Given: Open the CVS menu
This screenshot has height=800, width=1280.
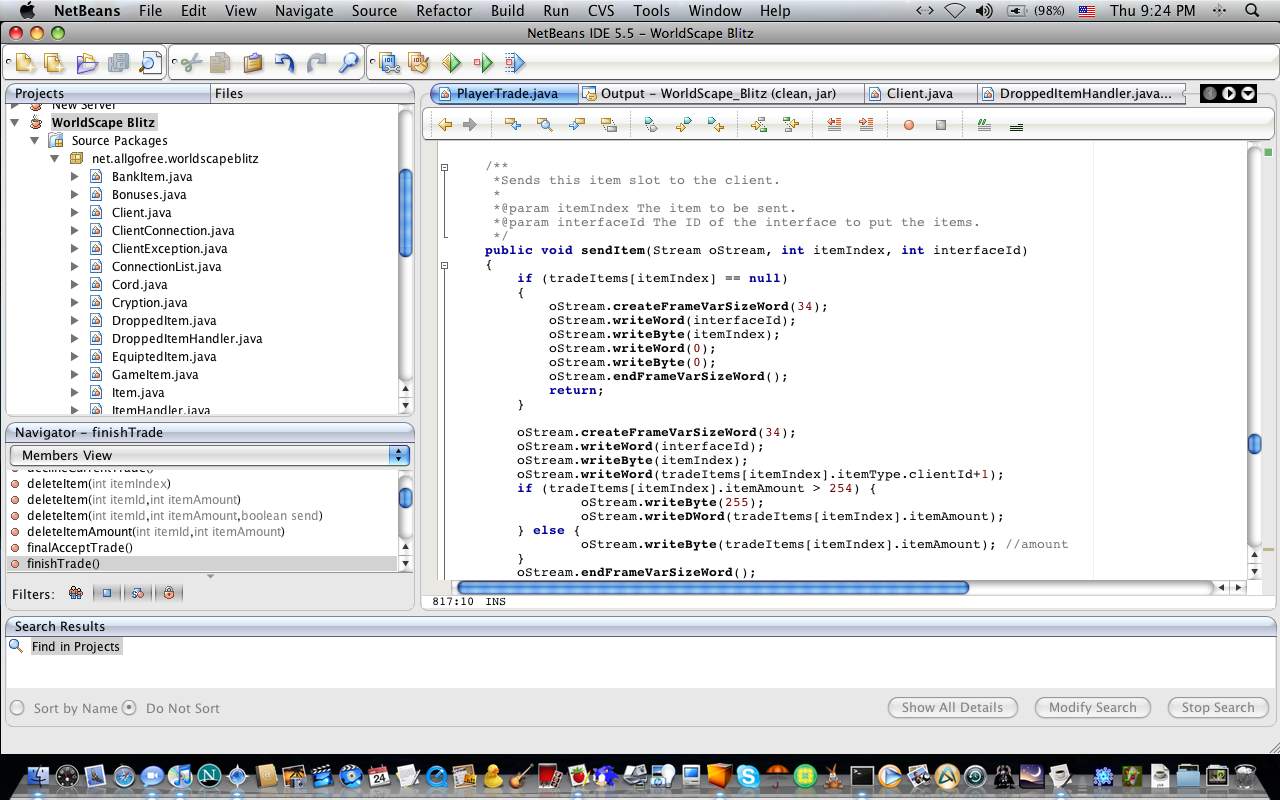Looking at the screenshot, I should click(601, 11).
